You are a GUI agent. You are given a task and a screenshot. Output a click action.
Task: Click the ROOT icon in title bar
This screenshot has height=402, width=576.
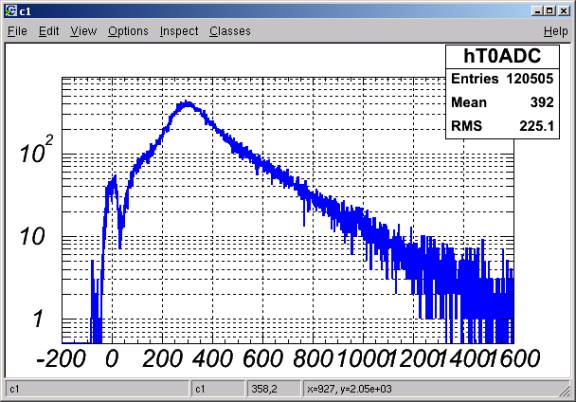[11, 11]
